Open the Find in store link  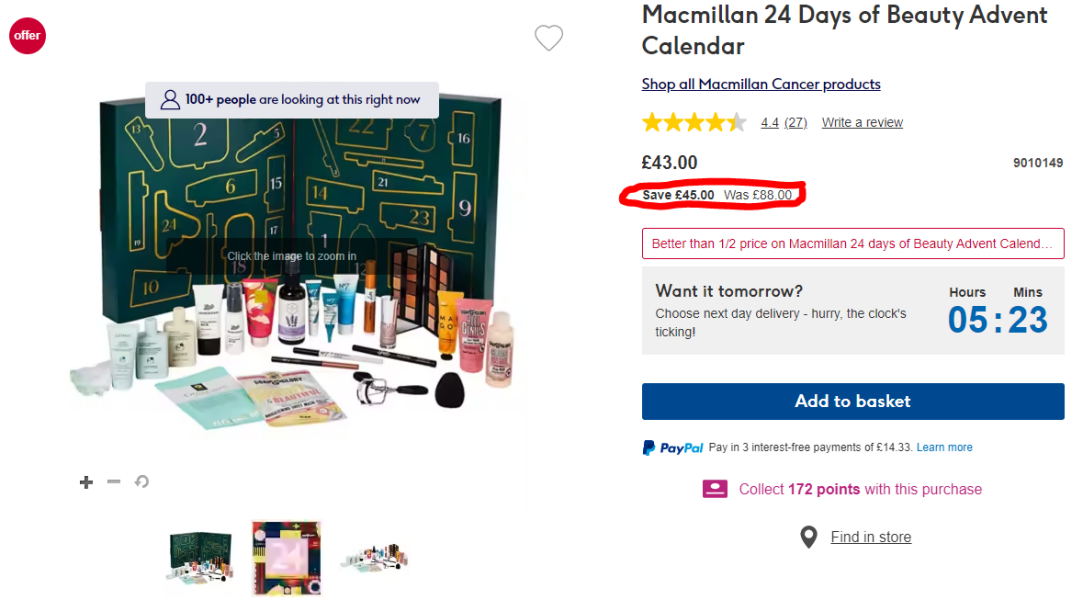tap(871, 537)
